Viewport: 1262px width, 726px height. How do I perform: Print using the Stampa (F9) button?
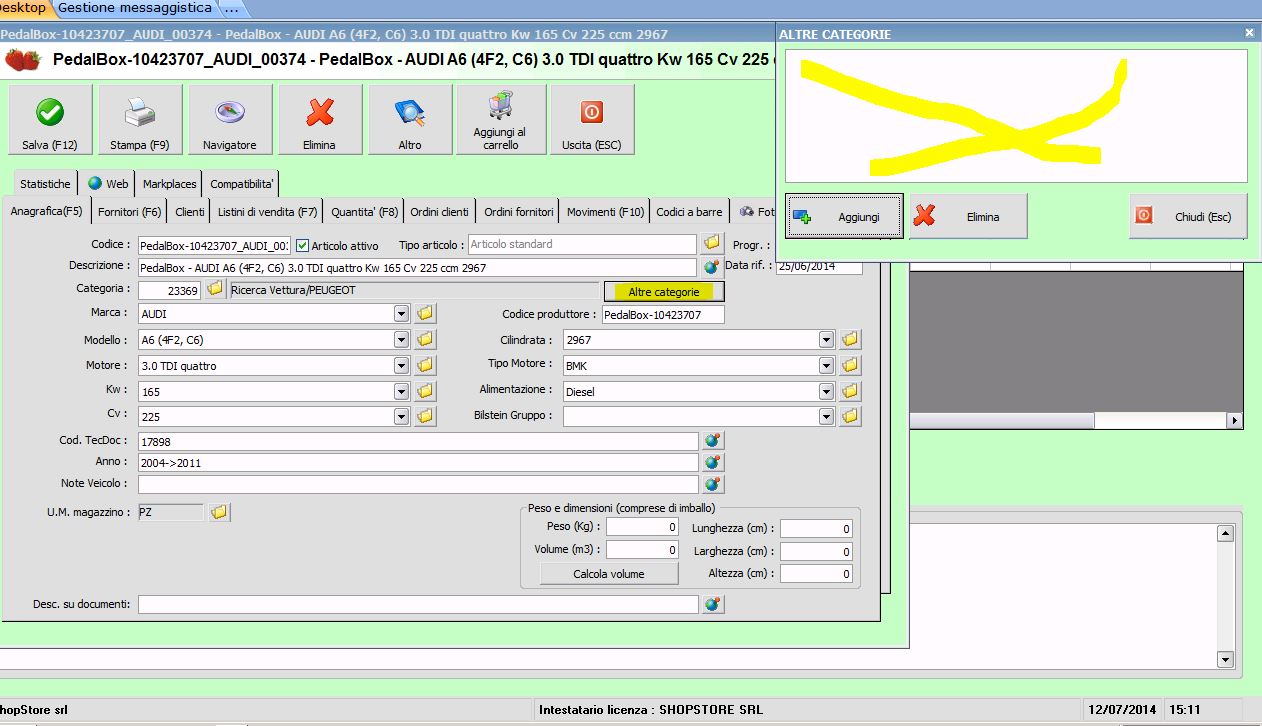[x=140, y=120]
